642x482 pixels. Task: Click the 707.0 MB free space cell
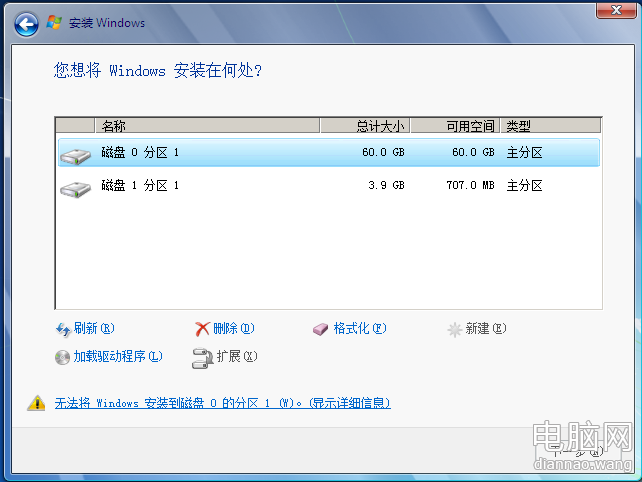click(470, 186)
